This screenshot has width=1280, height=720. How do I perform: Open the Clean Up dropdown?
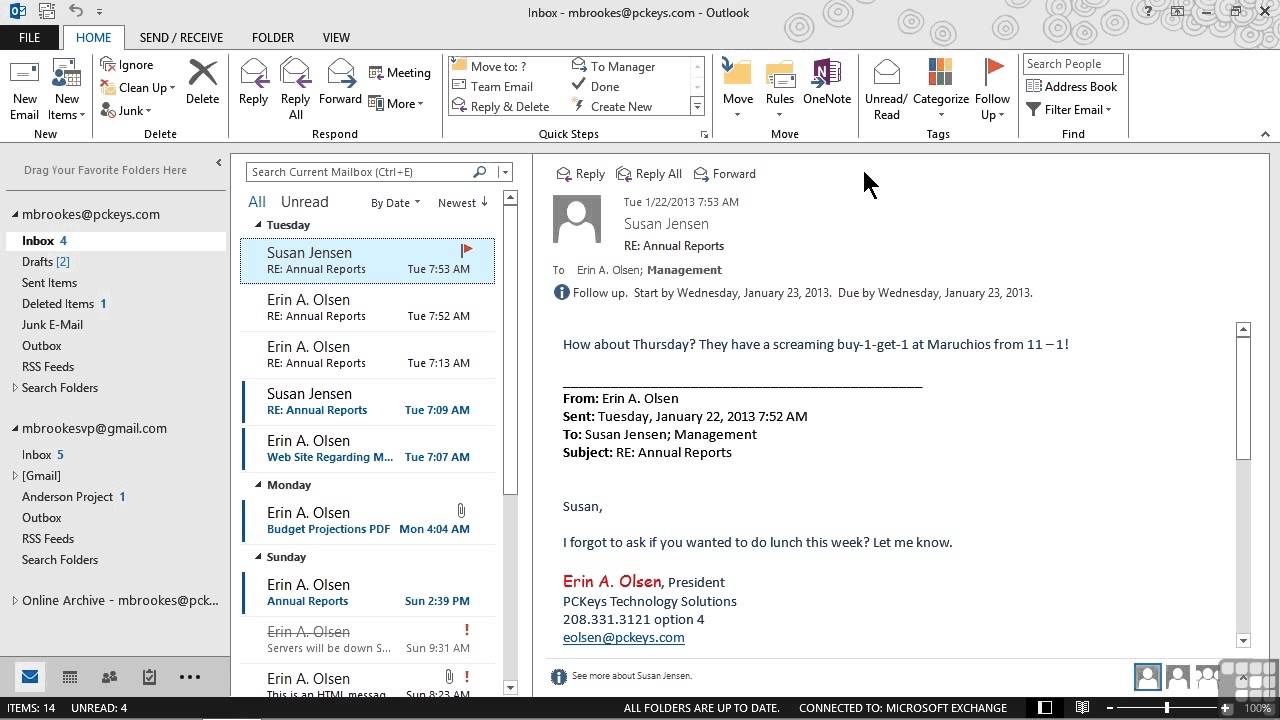(138, 88)
